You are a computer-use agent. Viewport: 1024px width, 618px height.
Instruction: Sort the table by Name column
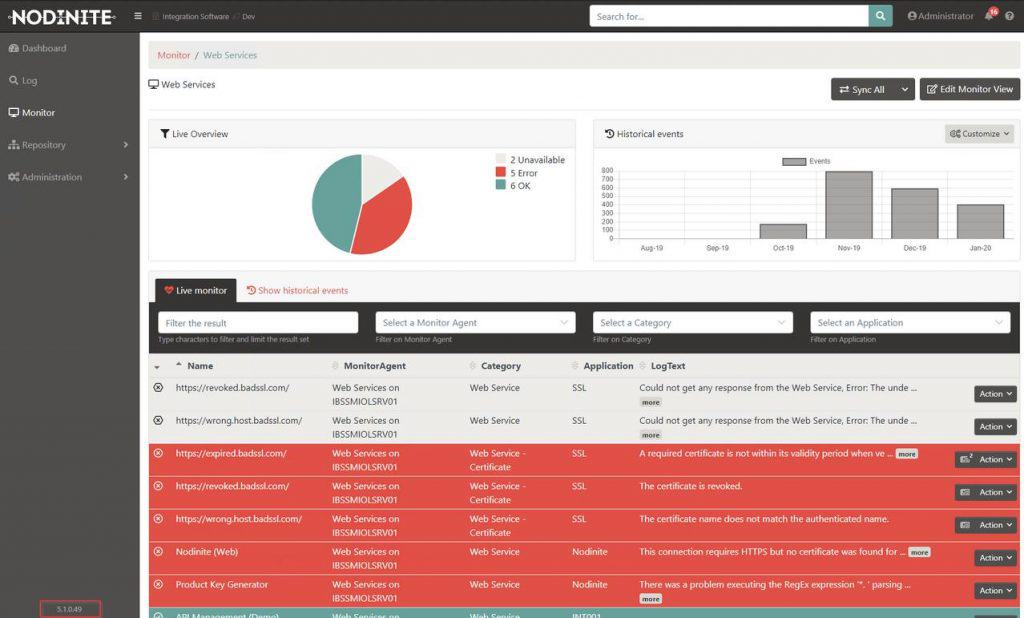click(200, 366)
